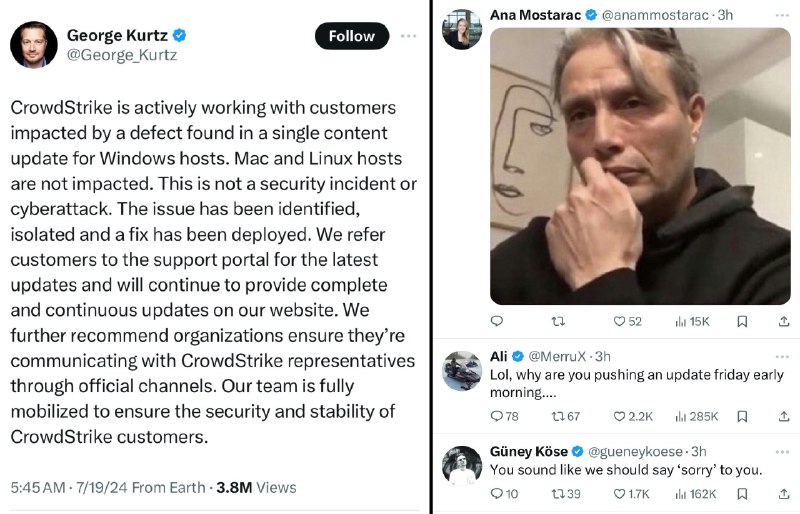Open more options on Ana Mostarac's post
Viewport: 800px width, 514px height.
coord(783,16)
